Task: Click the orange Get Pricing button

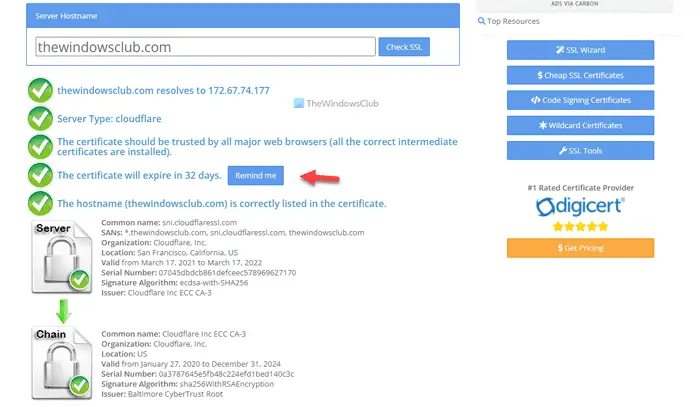Action: tap(580, 248)
